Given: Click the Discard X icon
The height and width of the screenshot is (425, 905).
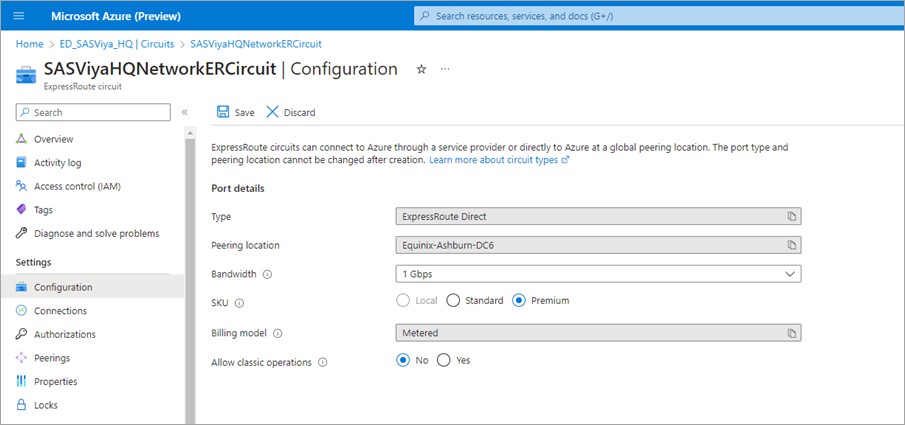Looking at the screenshot, I should tap(272, 112).
